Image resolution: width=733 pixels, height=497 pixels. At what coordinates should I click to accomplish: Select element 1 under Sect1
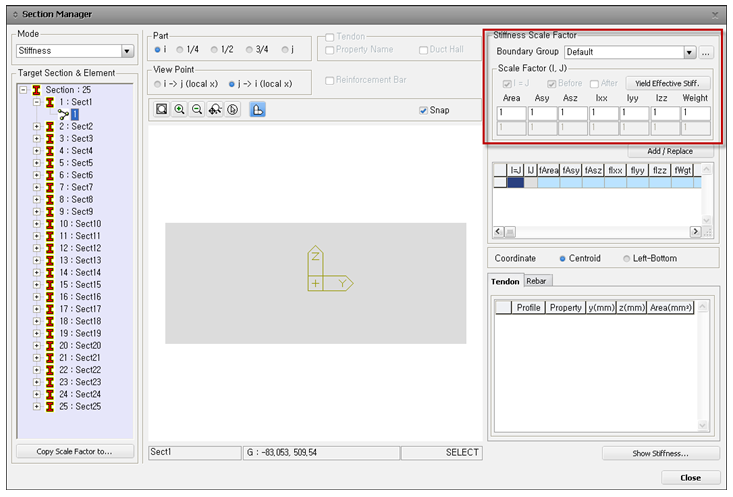[x=75, y=114]
